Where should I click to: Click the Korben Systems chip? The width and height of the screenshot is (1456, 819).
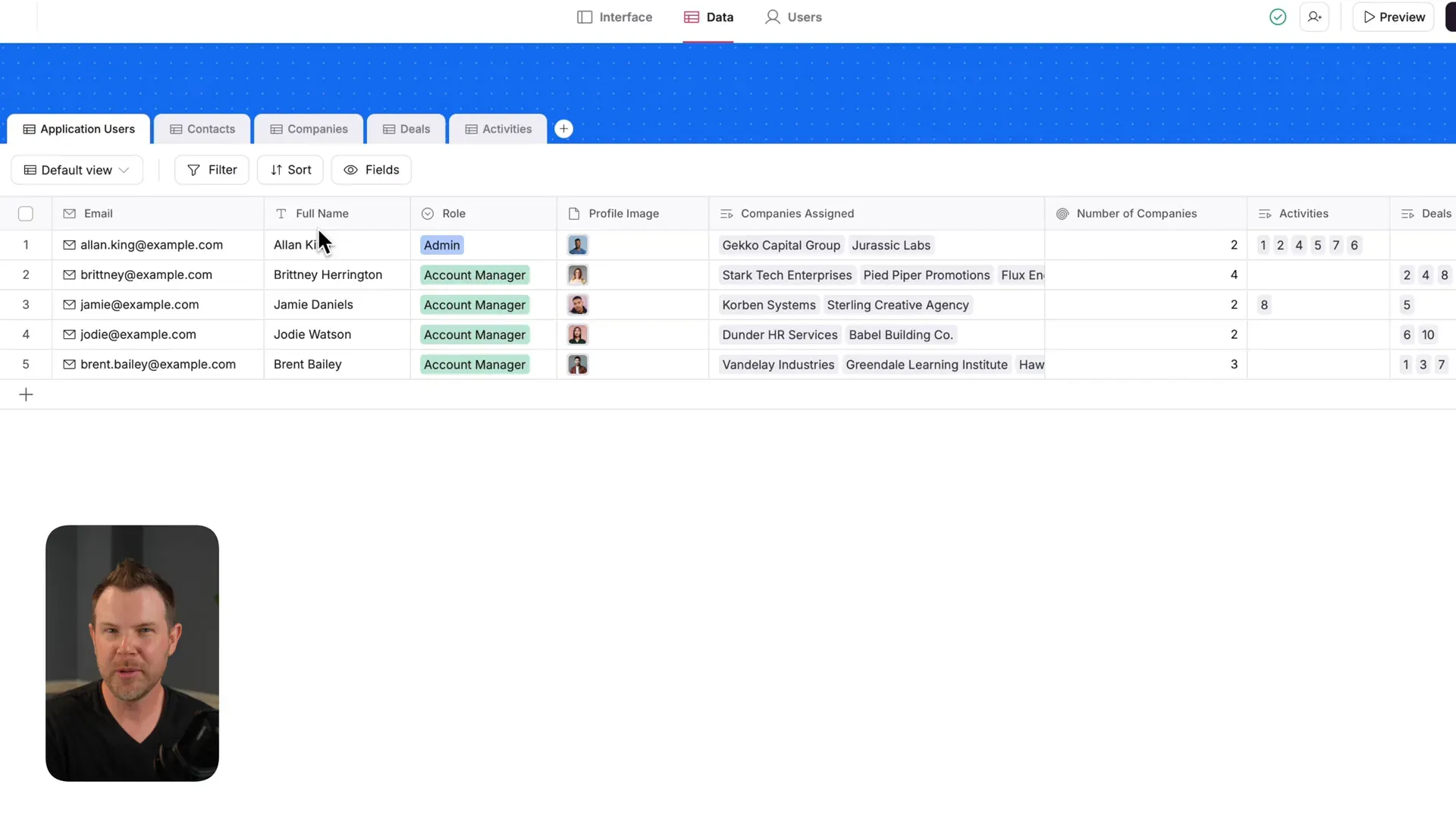pos(769,305)
